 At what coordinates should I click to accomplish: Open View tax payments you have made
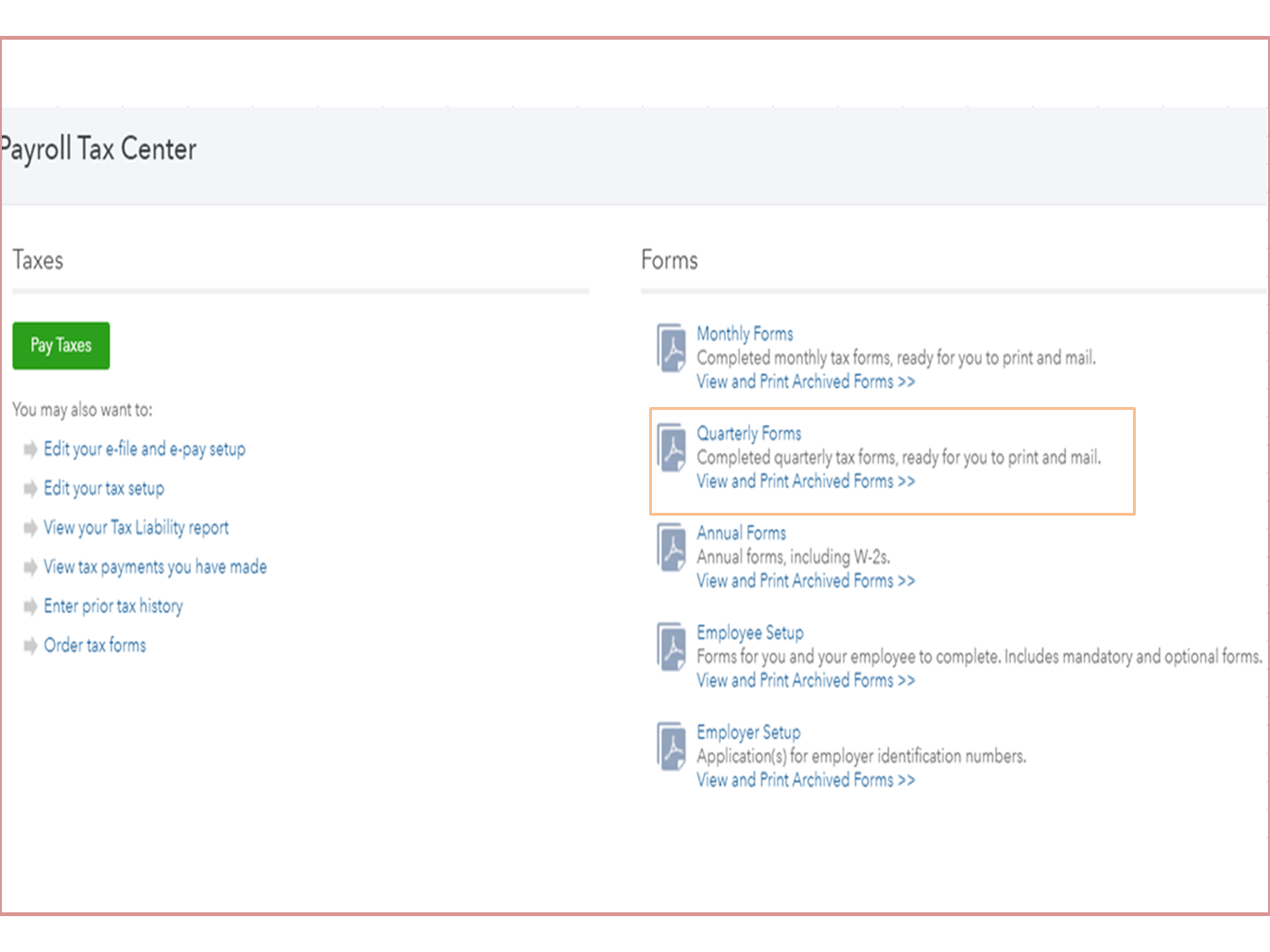pyautogui.click(x=155, y=567)
